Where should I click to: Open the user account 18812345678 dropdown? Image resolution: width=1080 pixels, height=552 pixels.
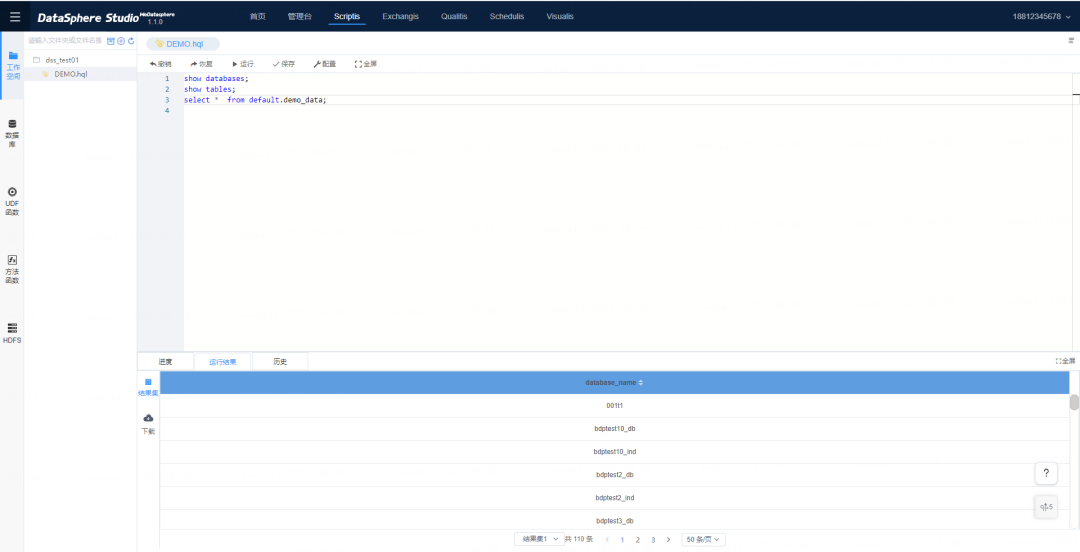tap(1041, 17)
